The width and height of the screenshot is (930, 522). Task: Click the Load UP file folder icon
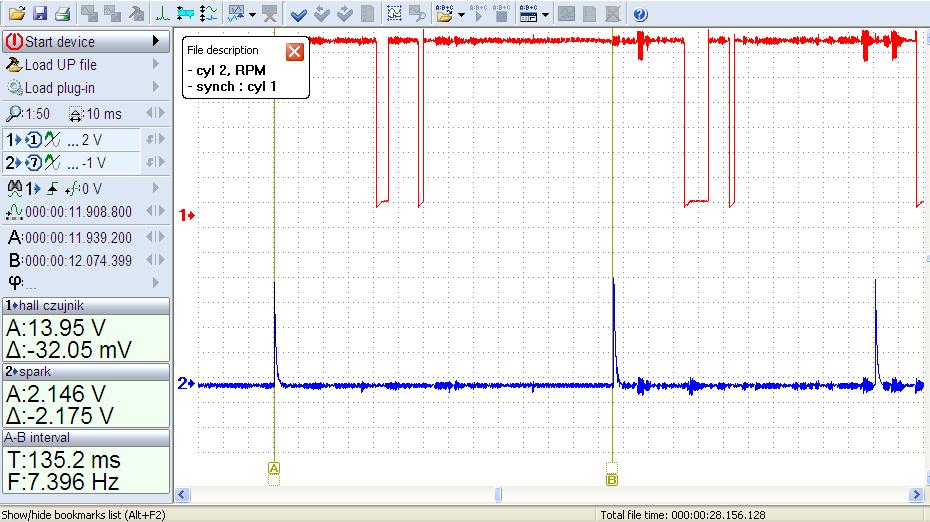[14, 64]
